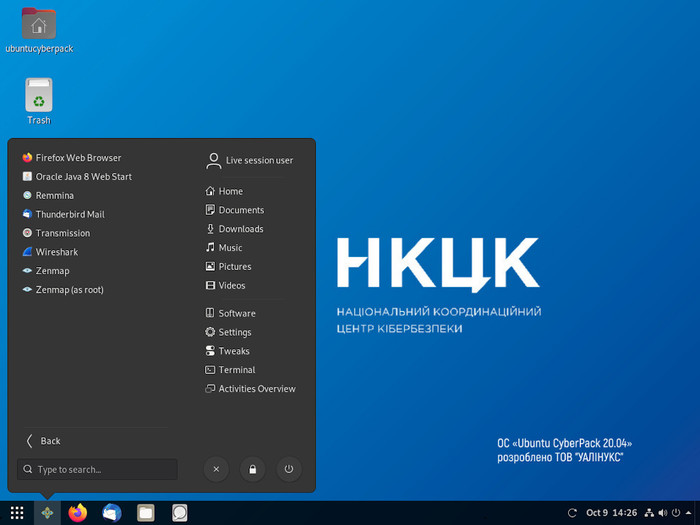
Task: Click the Type to search field
Action: click(97, 469)
